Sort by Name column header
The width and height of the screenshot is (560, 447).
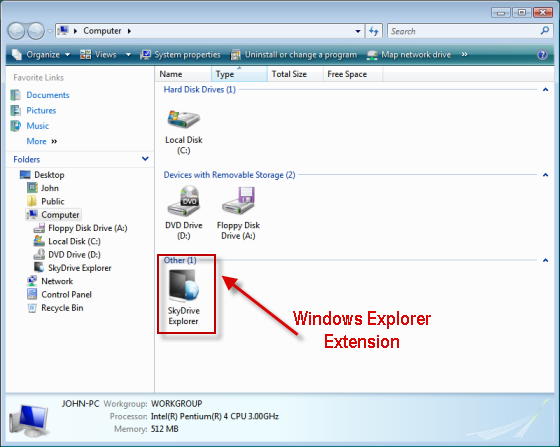click(x=184, y=74)
